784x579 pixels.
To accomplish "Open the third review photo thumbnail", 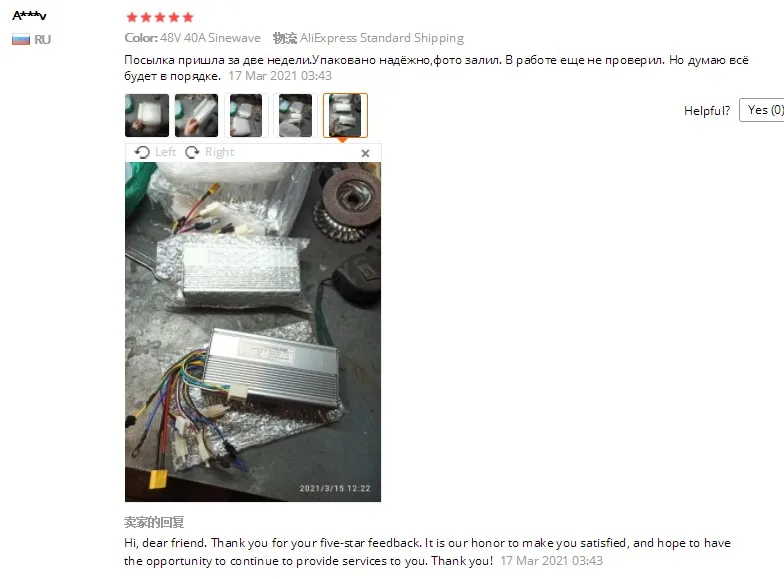I will [246, 116].
